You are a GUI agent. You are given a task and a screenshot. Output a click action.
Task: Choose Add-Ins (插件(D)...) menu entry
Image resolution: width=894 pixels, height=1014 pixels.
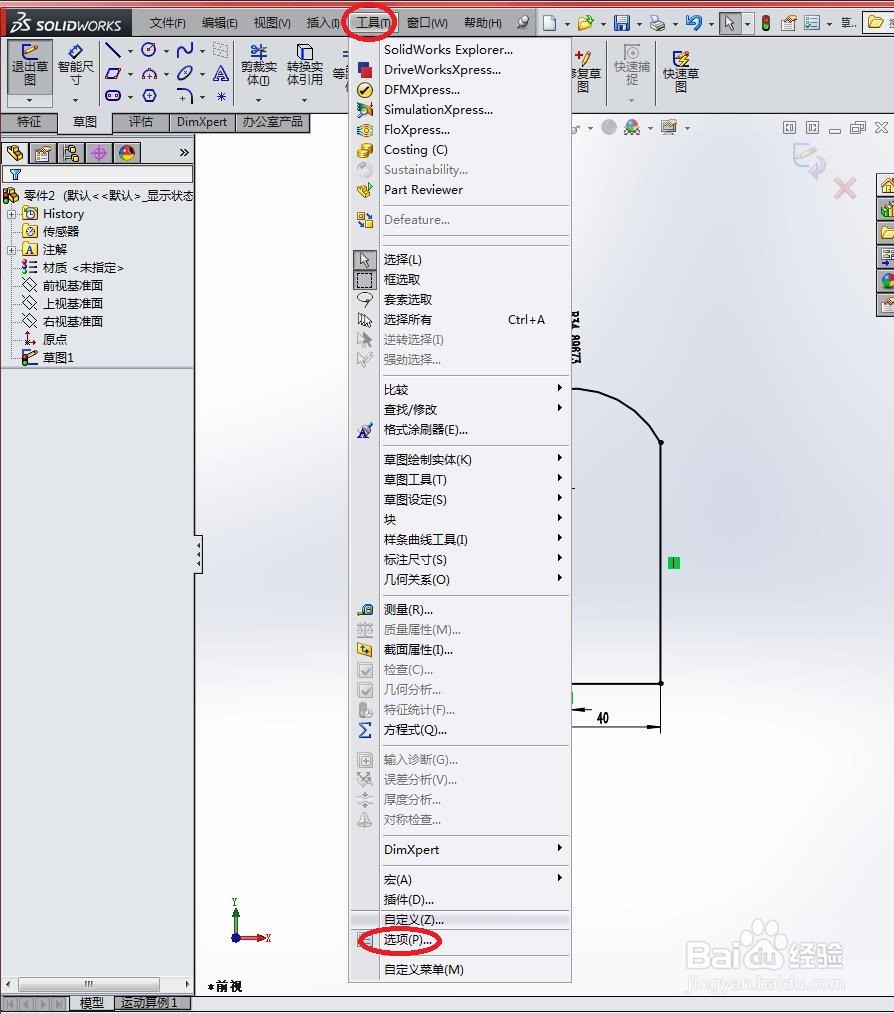(x=461, y=900)
